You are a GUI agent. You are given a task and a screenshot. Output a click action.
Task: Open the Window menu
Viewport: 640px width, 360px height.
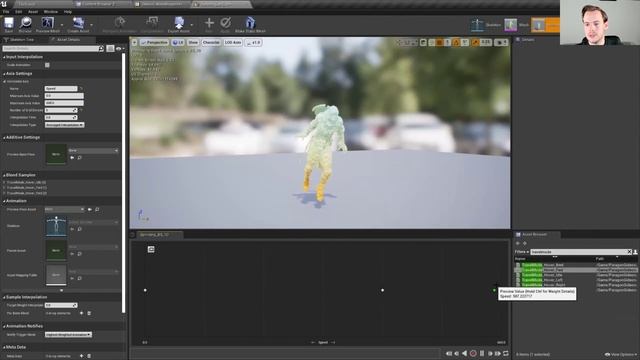pyautogui.click(x=51, y=12)
